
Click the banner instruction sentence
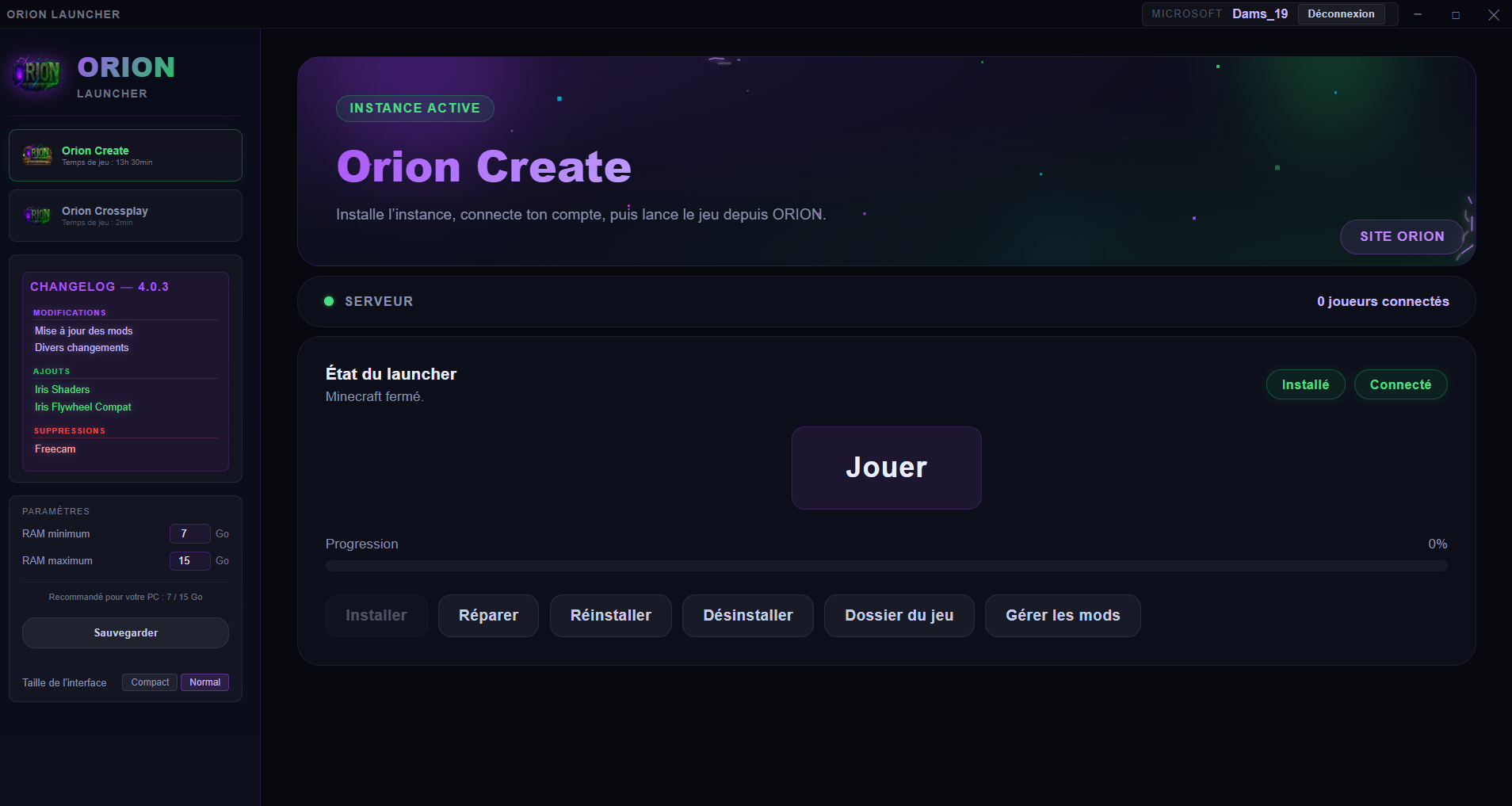tap(581, 215)
